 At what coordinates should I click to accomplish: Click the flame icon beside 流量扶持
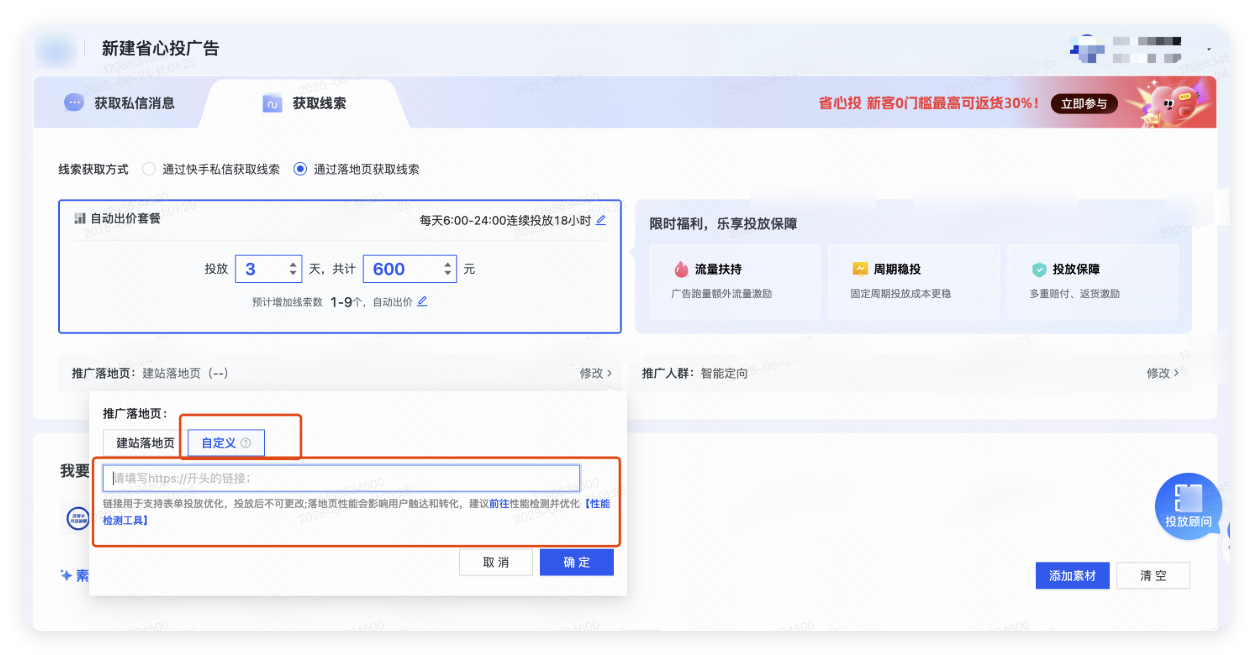tap(681, 268)
